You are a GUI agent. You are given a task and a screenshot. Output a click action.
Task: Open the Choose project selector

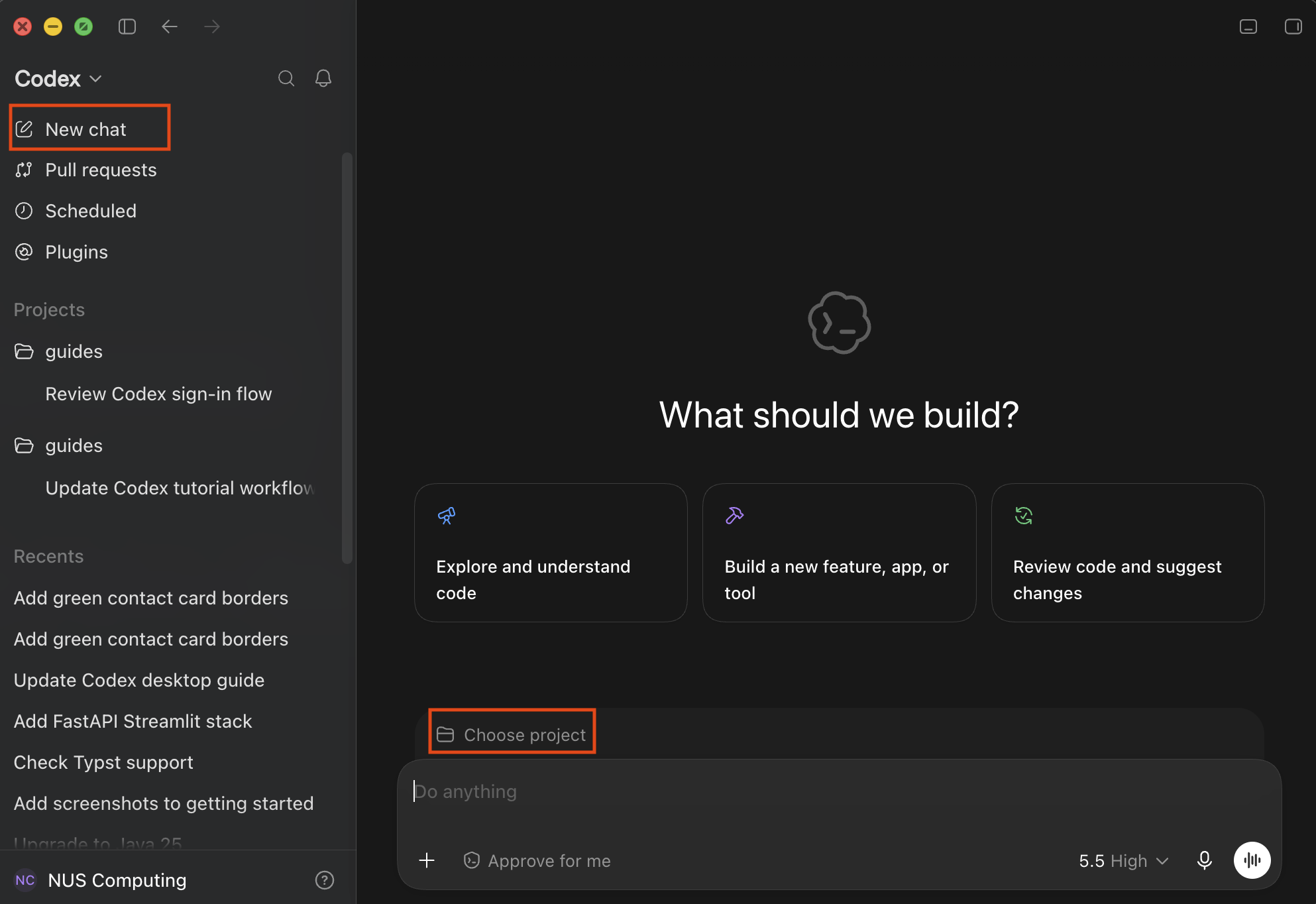click(512, 734)
